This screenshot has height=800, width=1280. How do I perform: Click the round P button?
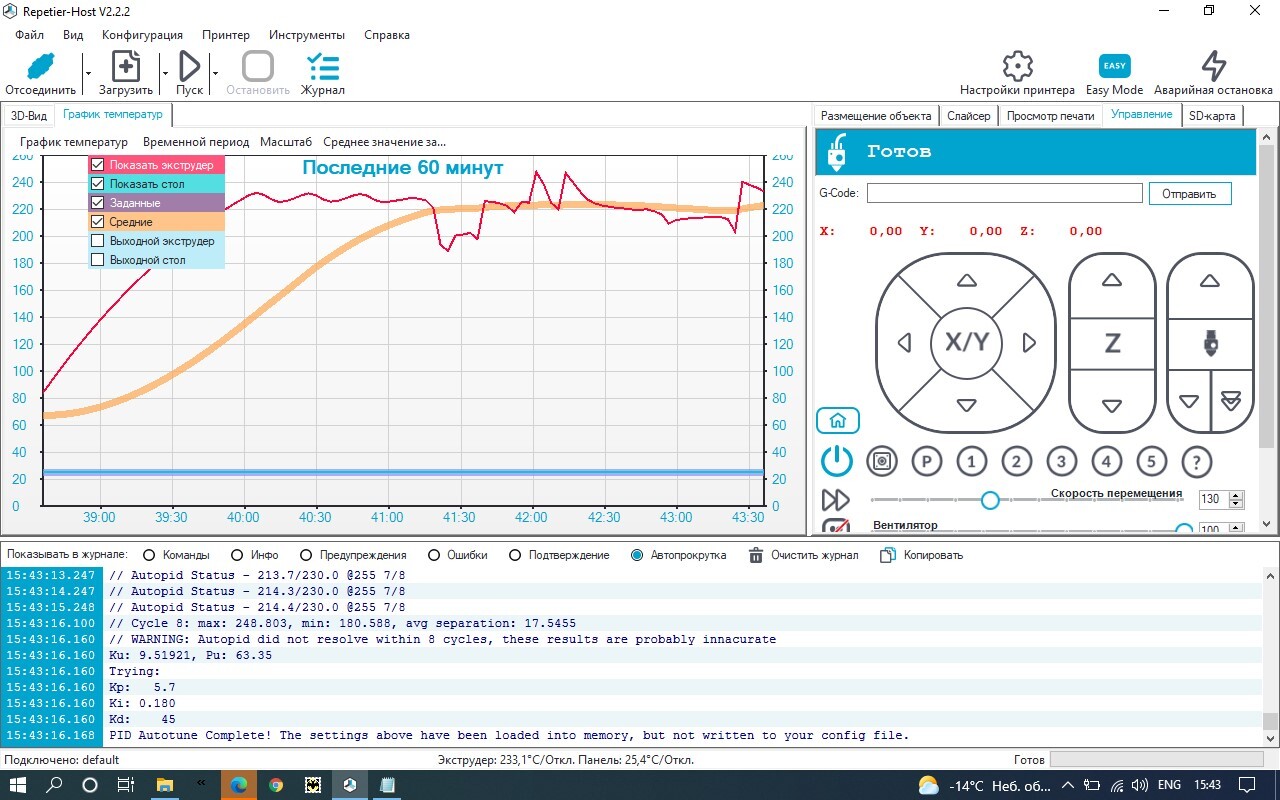click(927, 461)
